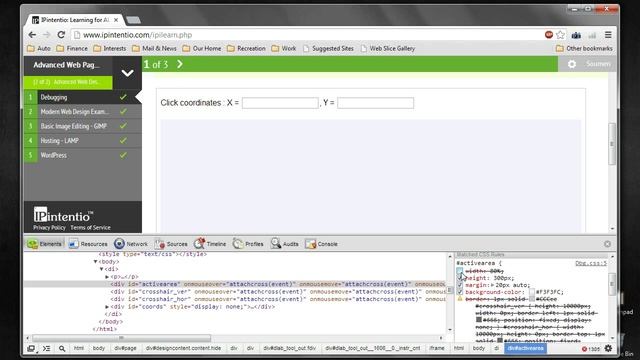
Task: Click the address bar URL
Action: pos(138,35)
